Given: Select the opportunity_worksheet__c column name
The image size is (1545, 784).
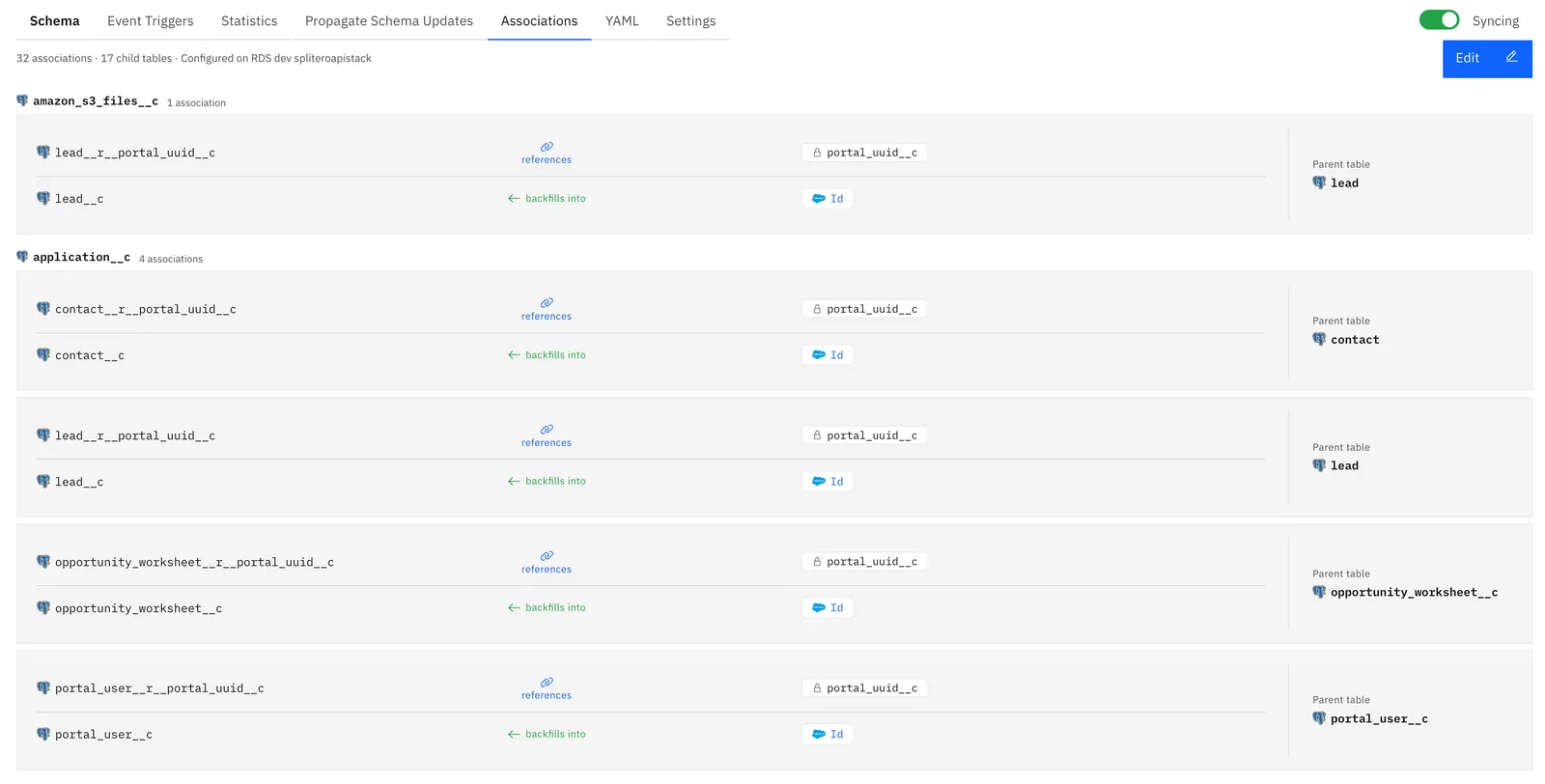Looking at the screenshot, I should tap(138, 609).
